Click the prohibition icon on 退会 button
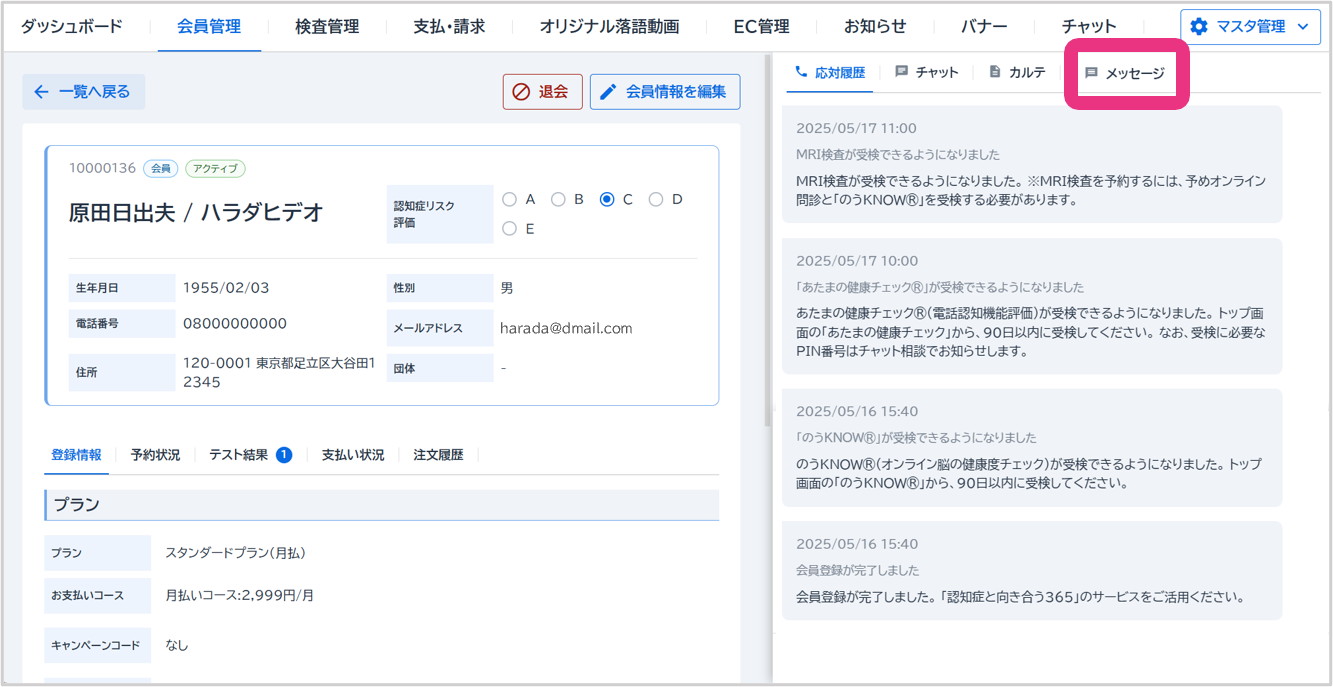This screenshot has width=1333, height=687. (x=521, y=92)
